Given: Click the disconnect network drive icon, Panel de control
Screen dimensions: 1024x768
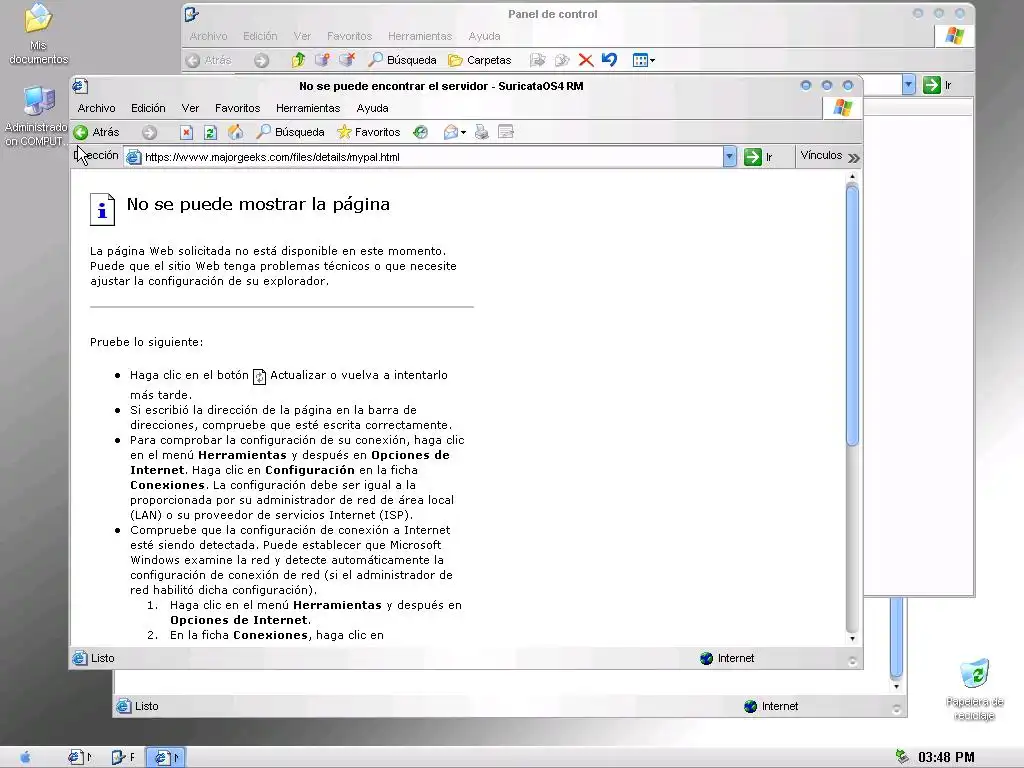Looking at the screenshot, I should tap(347, 60).
